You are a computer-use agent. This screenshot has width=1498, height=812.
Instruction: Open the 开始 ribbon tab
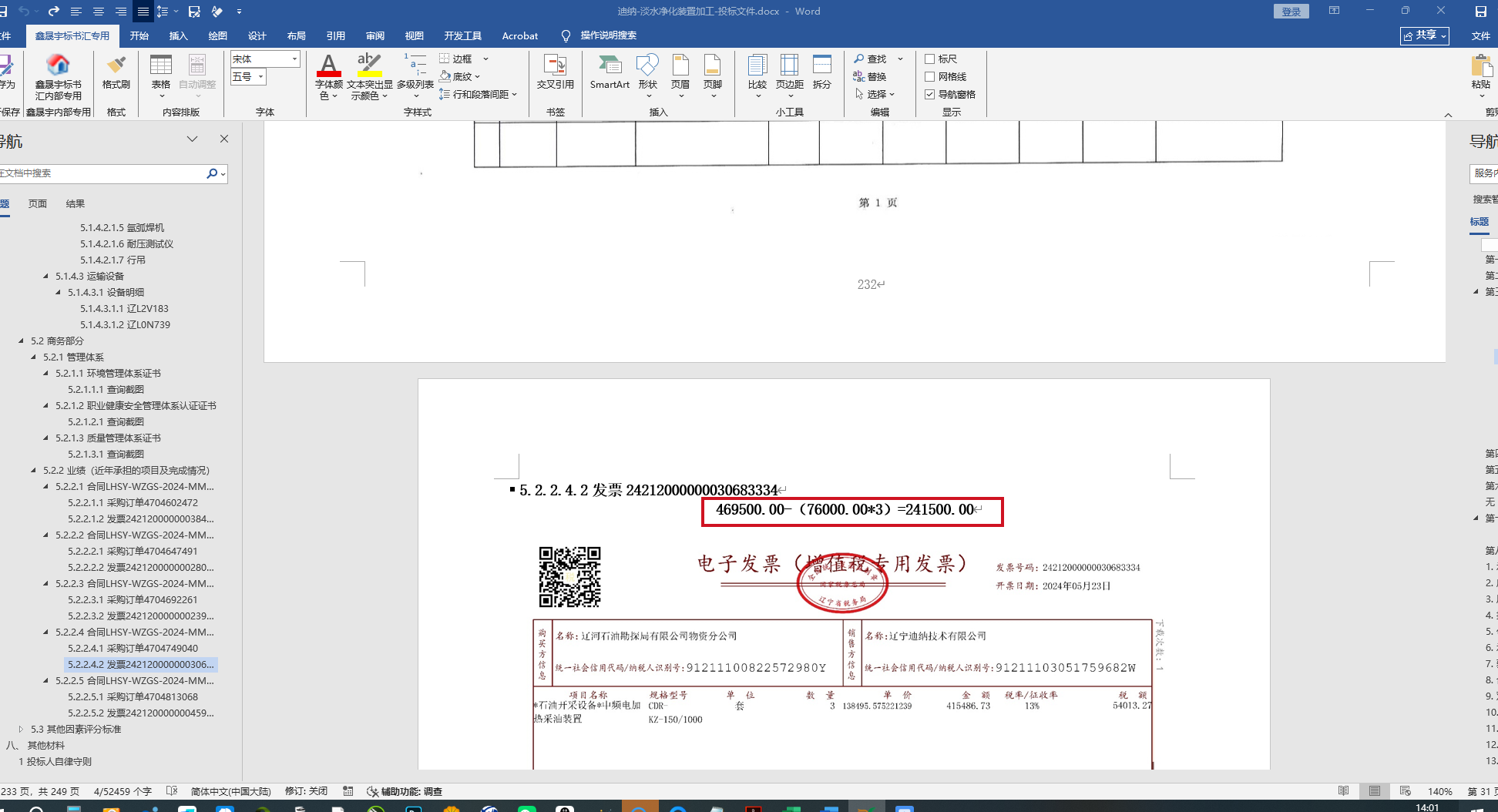pyautogui.click(x=139, y=35)
